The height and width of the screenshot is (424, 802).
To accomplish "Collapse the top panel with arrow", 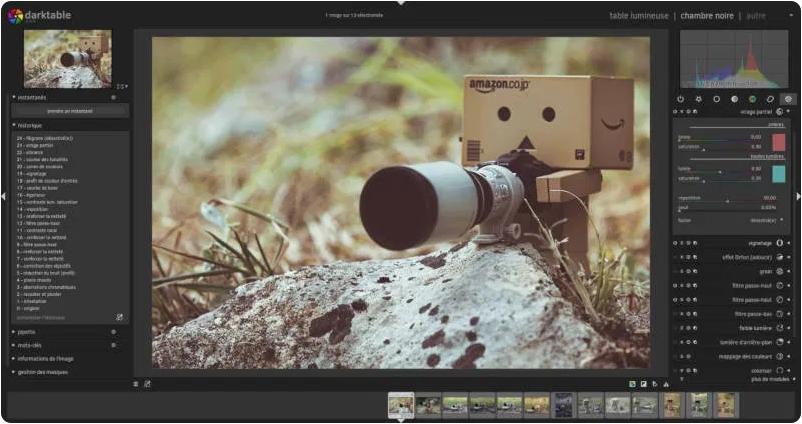I will coord(401,3).
